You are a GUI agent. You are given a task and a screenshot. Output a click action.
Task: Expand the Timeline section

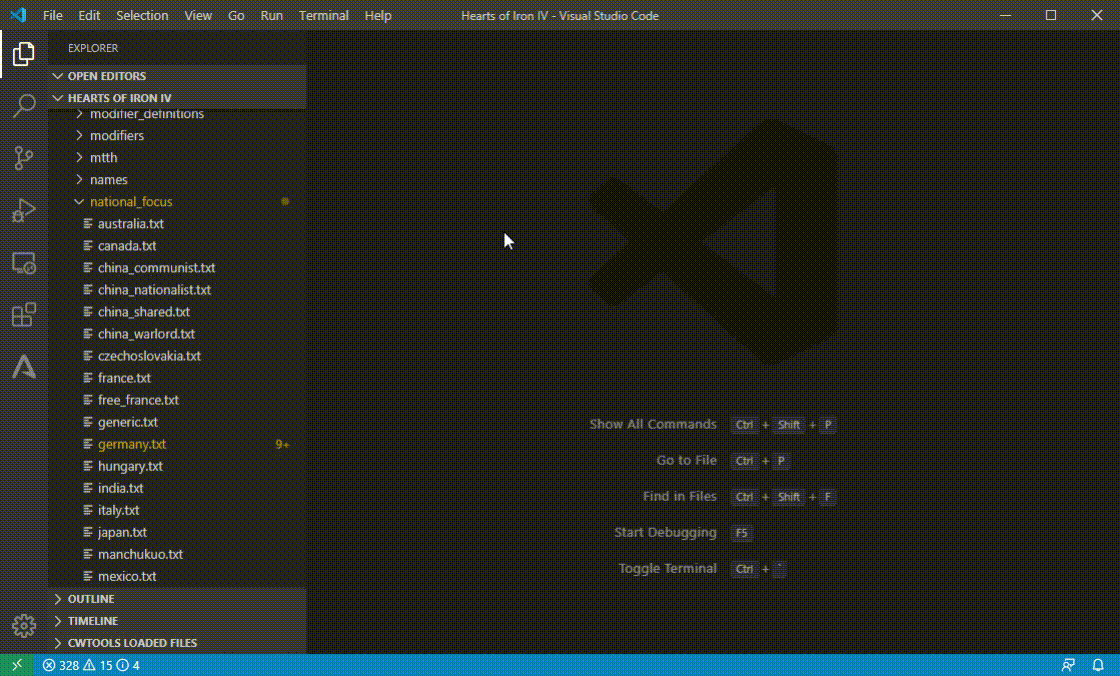click(x=177, y=621)
